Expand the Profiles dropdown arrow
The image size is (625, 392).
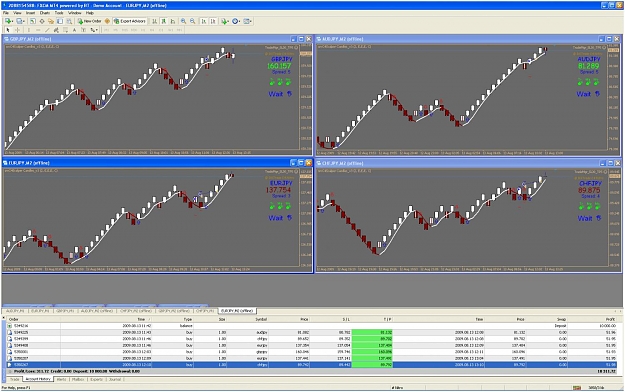pyautogui.click(x=24, y=22)
